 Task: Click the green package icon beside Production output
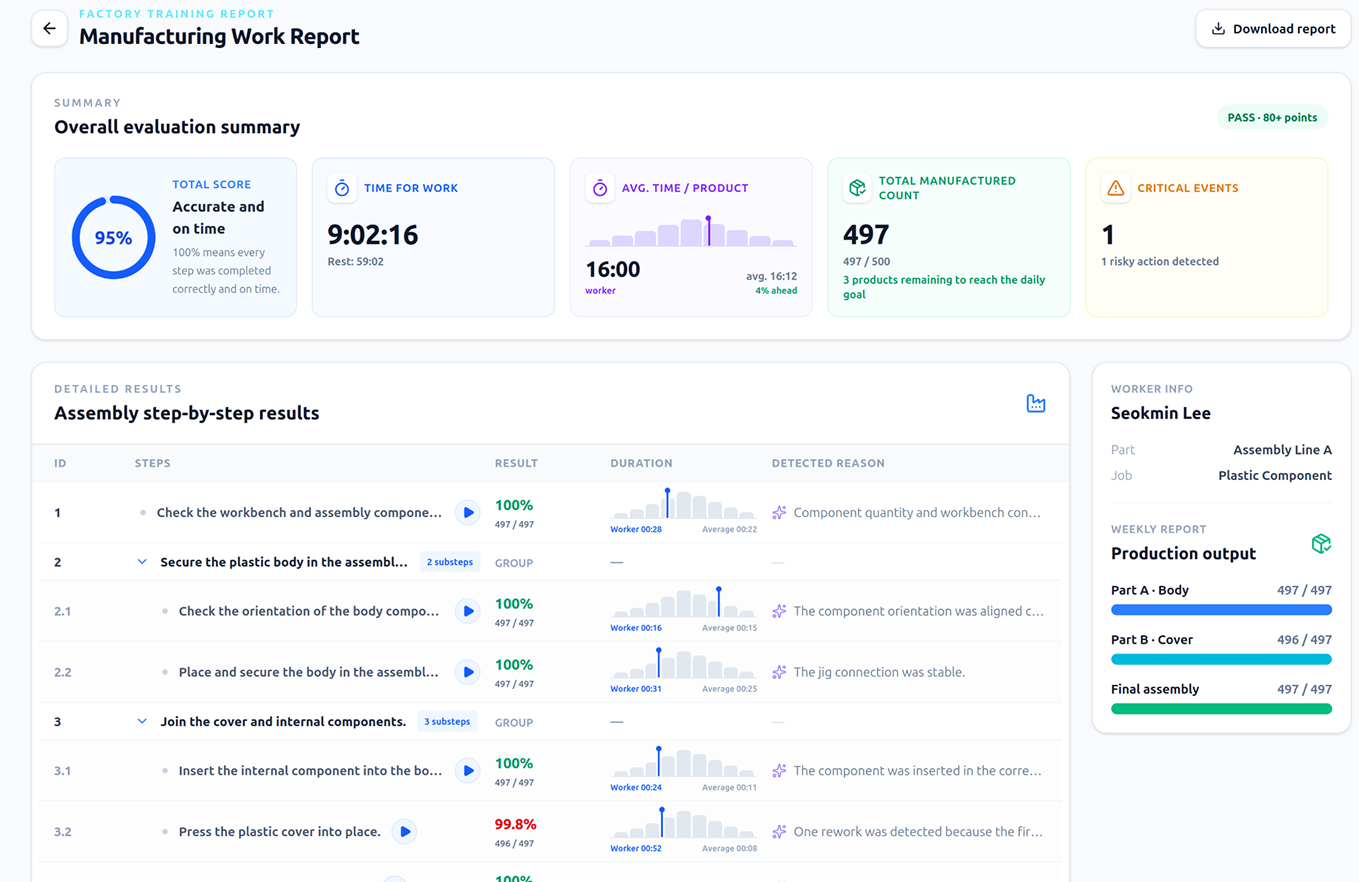pos(1321,543)
